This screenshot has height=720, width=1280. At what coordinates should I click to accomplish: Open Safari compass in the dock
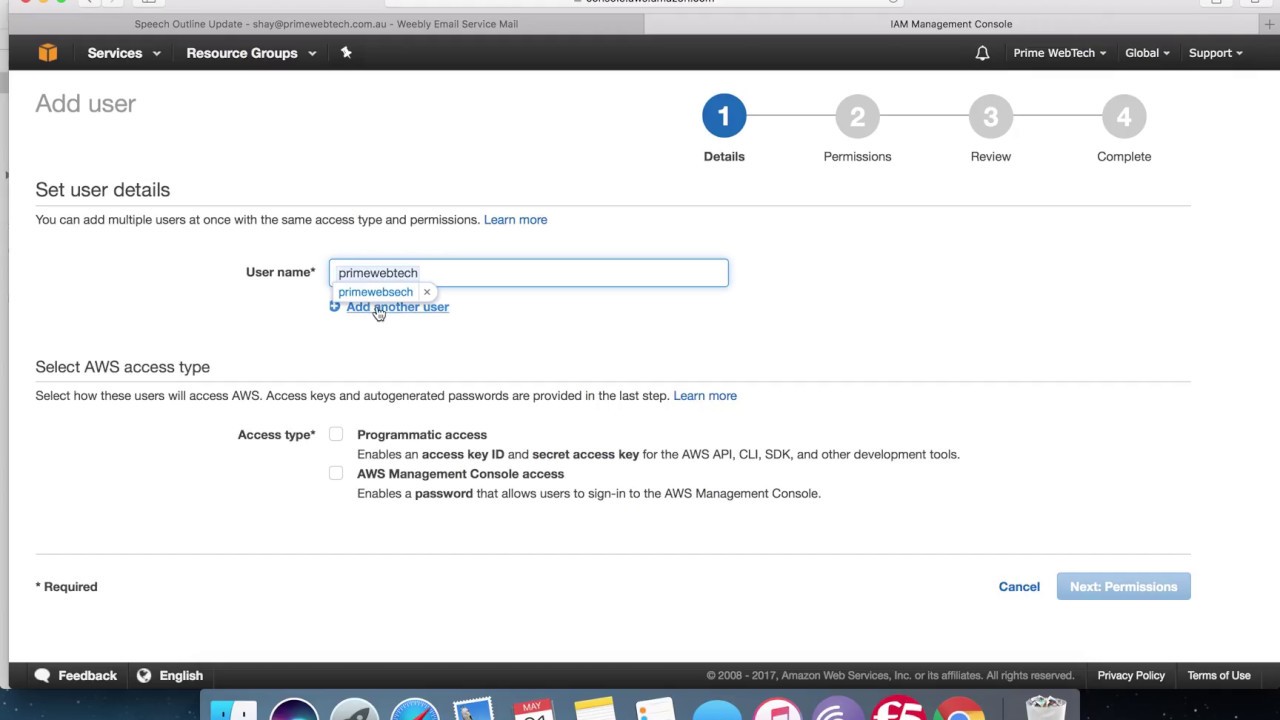click(x=414, y=710)
